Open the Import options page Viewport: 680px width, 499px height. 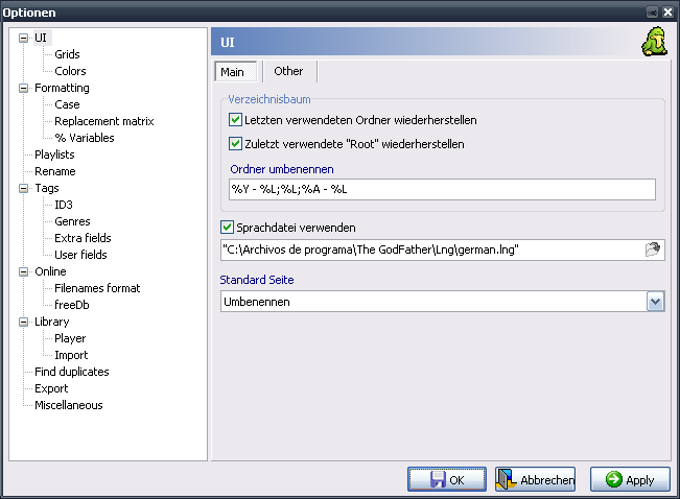(x=71, y=355)
